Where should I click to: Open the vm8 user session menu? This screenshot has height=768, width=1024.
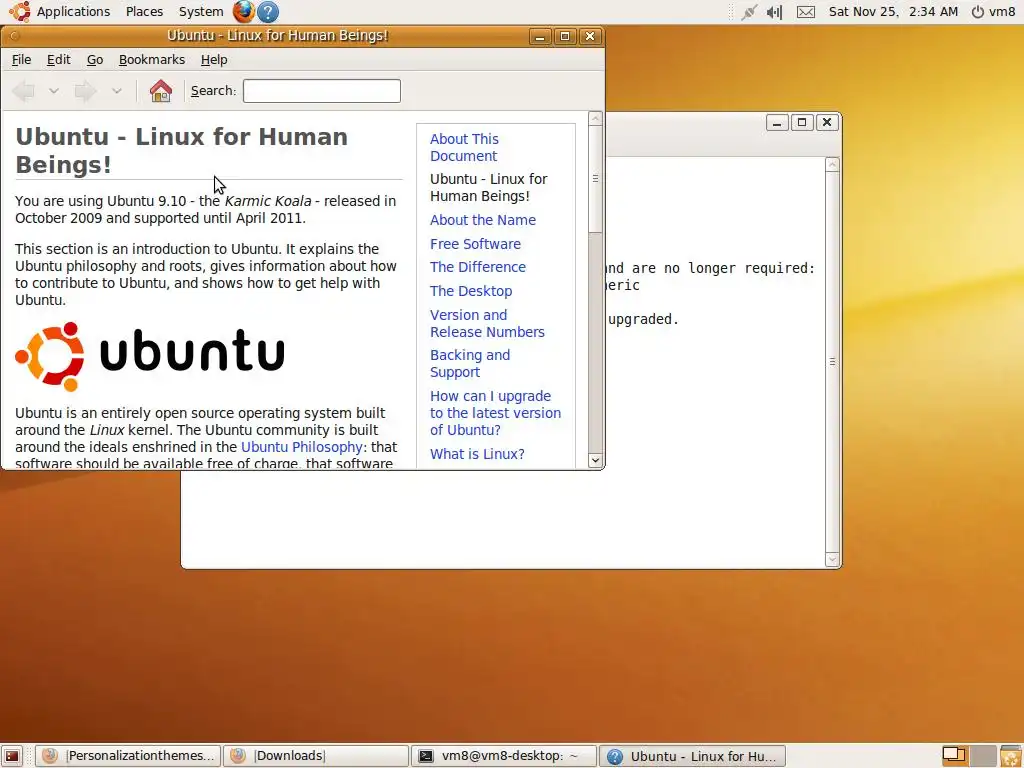click(x=1002, y=12)
